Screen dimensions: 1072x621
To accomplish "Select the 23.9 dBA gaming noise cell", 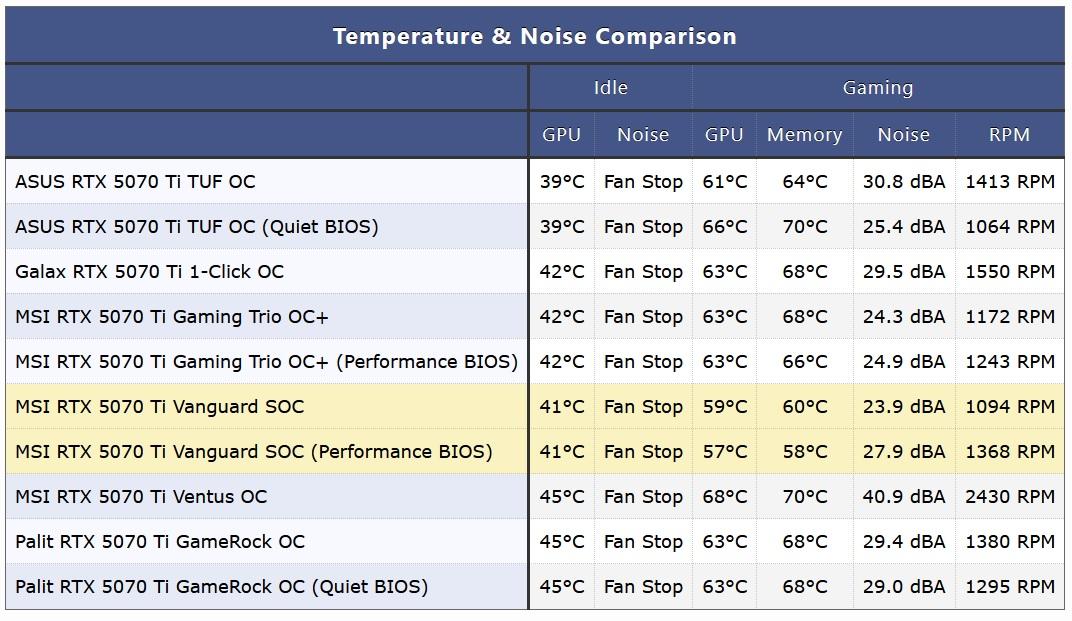I will (x=903, y=407).
